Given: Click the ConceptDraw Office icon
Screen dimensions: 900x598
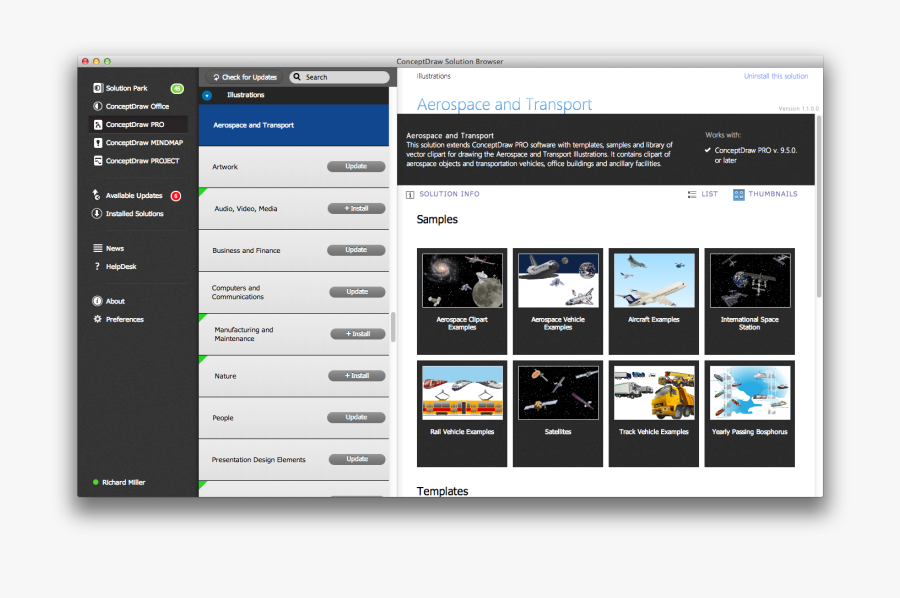Looking at the screenshot, I should tap(98, 106).
